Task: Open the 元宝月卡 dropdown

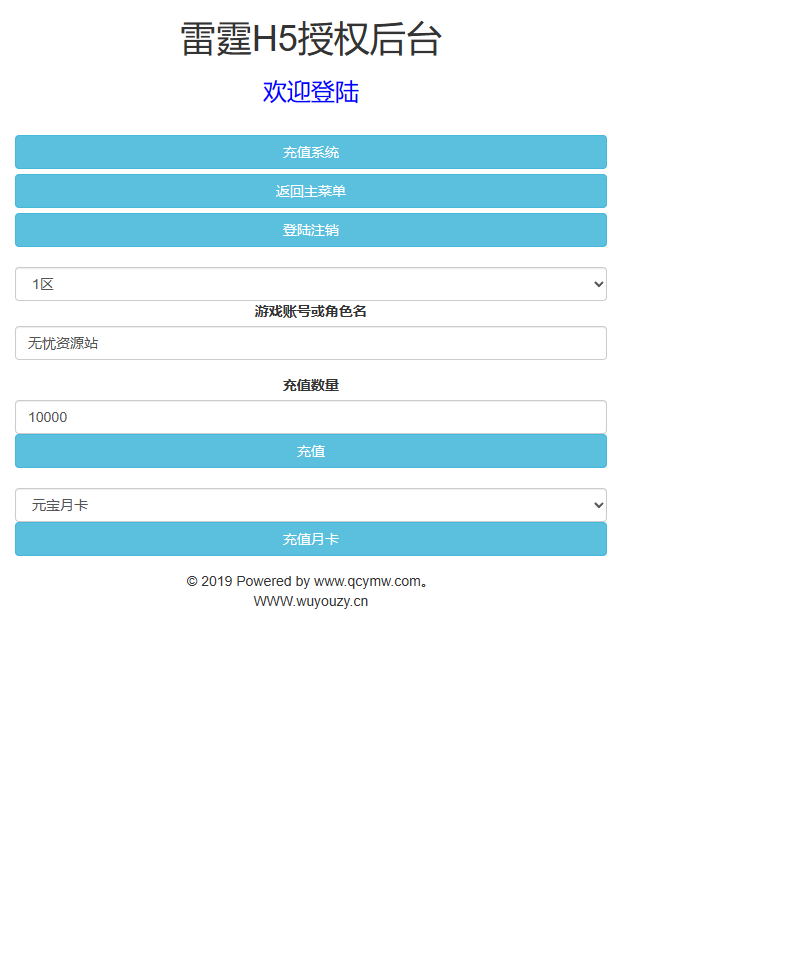Action: tap(310, 505)
